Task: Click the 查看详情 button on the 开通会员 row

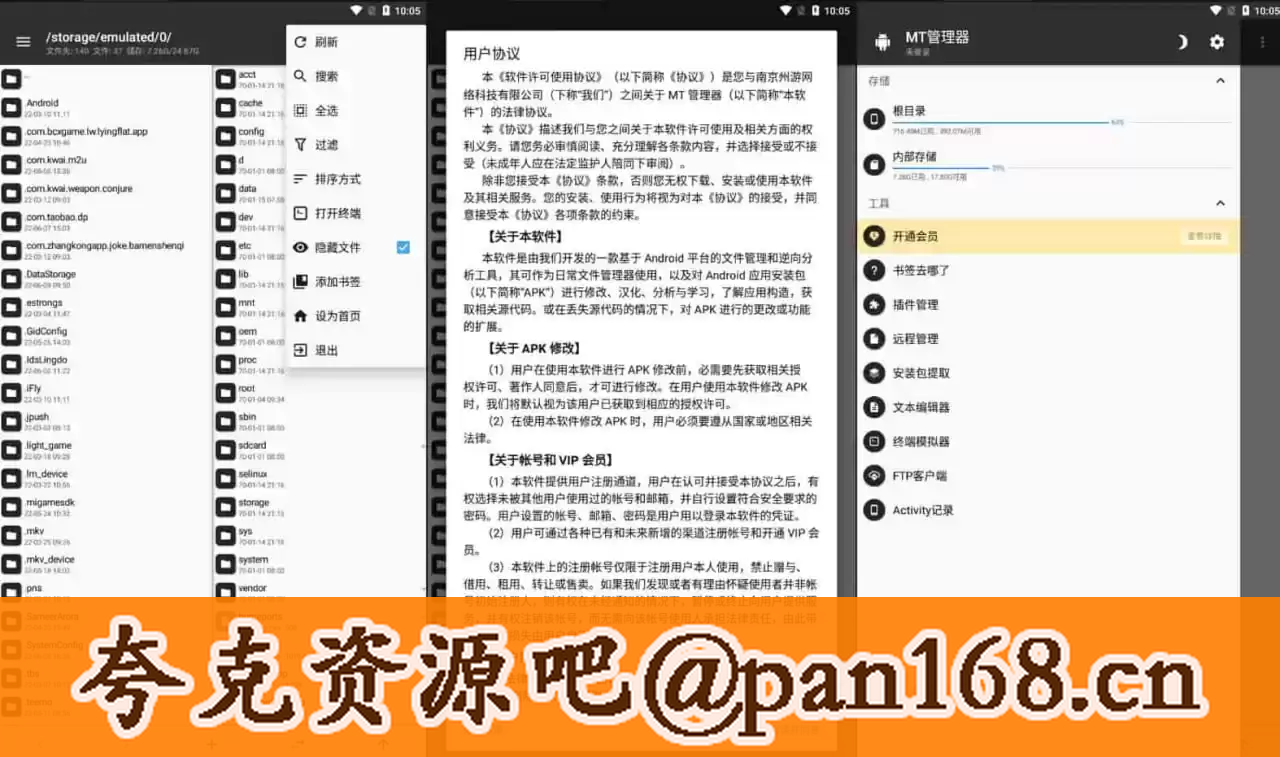Action: [1203, 236]
